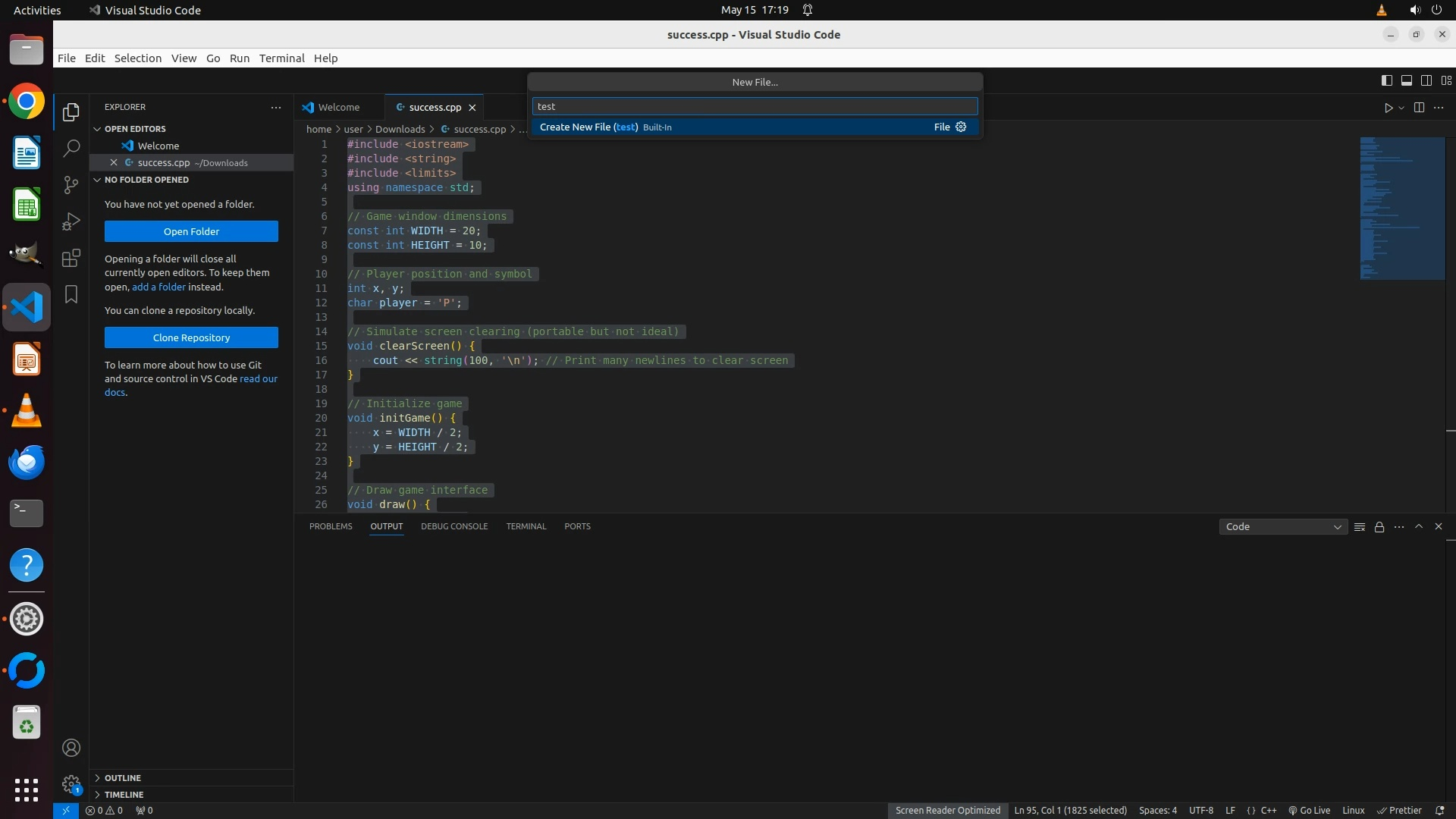The image size is (1456, 819).
Task: Click the New File name input field
Action: click(x=755, y=107)
